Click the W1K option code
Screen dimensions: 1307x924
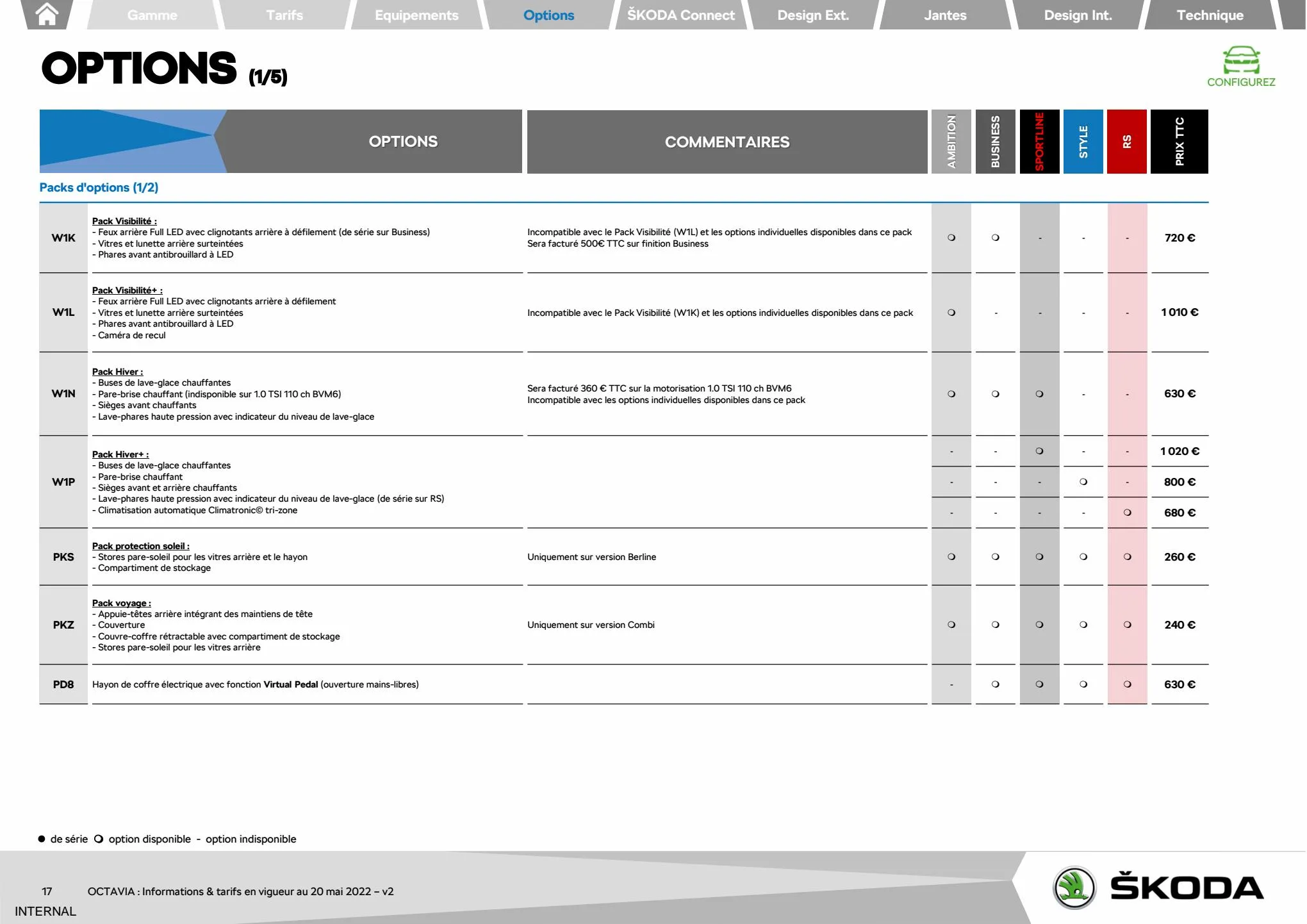point(63,238)
